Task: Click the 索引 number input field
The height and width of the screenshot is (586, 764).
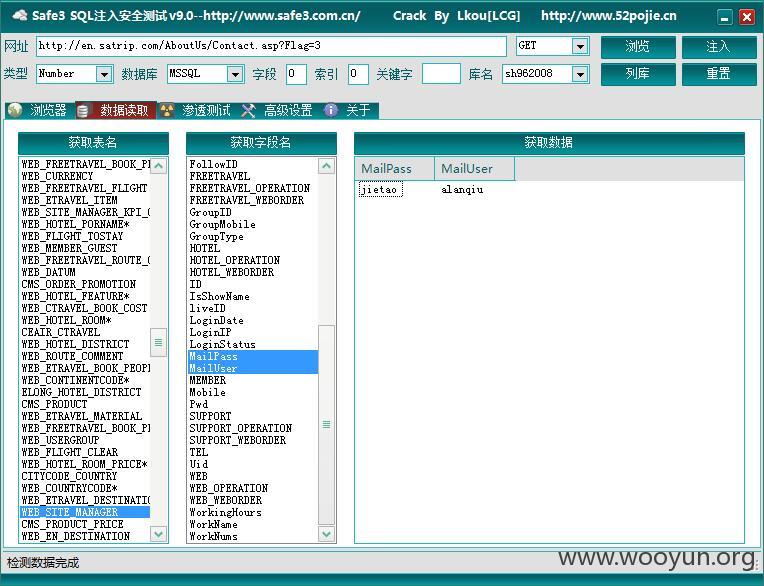Action: click(x=358, y=74)
